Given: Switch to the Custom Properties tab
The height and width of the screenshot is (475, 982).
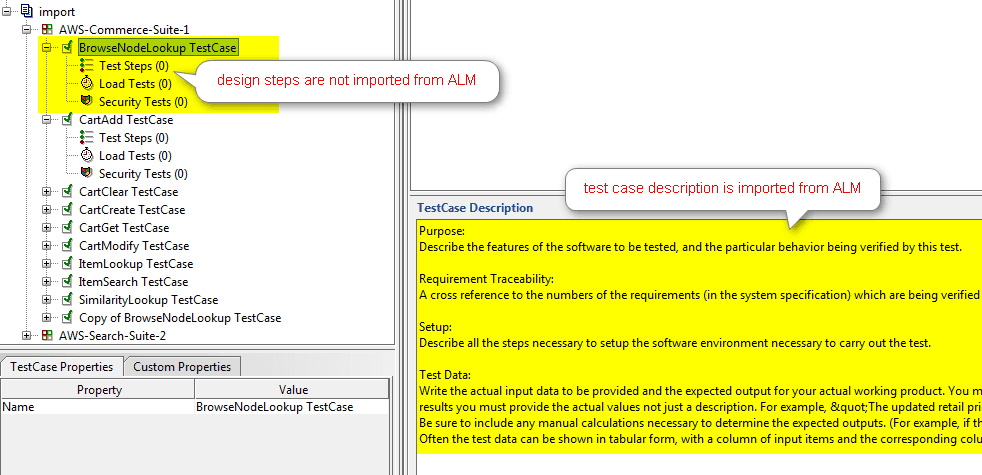Looking at the screenshot, I should point(182,367).
